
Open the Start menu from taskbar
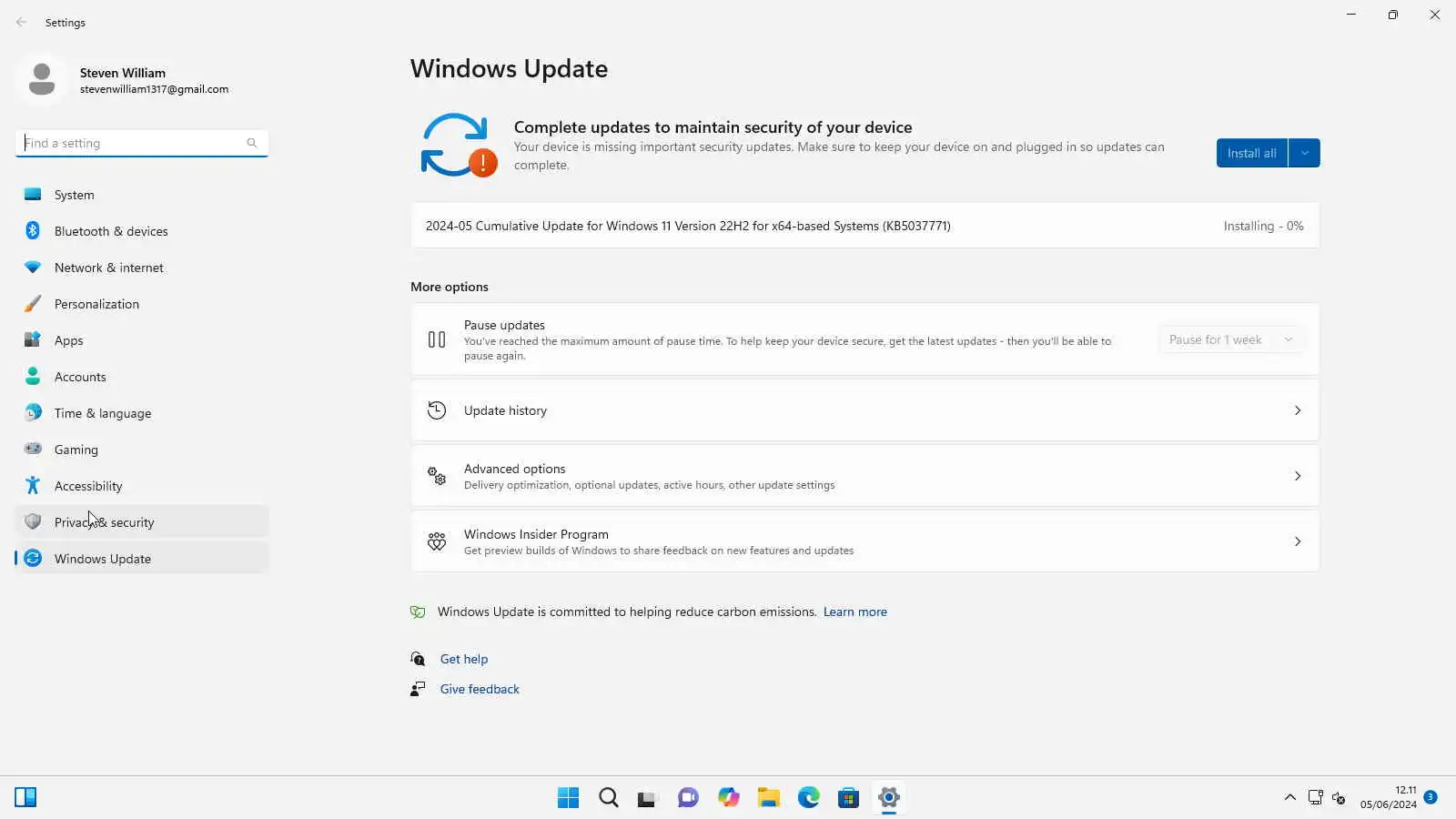[x=569, y=798]
